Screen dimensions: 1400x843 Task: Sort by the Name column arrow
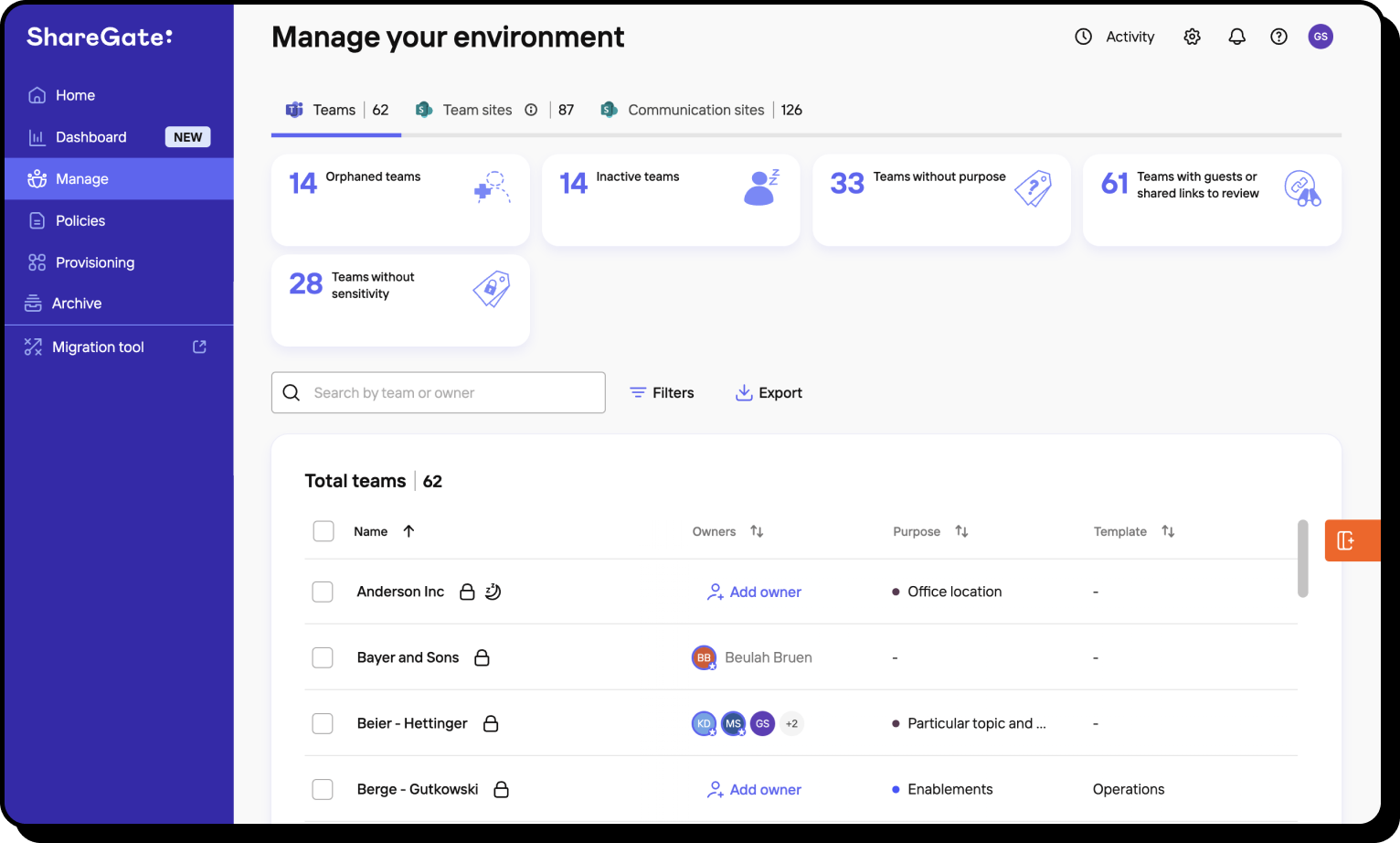pos(408,531)
